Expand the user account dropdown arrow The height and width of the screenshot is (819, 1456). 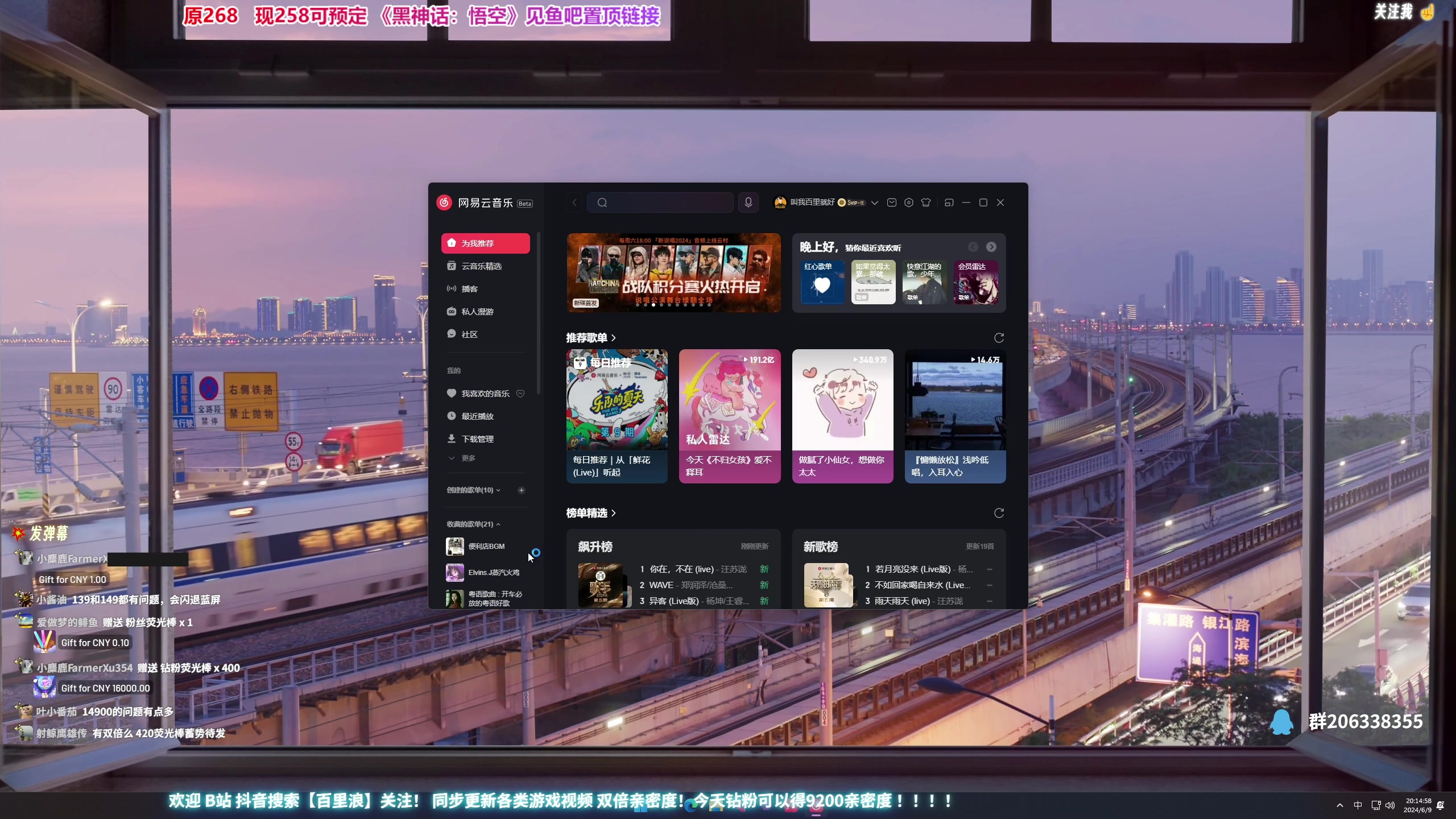(x=875, y=202)
